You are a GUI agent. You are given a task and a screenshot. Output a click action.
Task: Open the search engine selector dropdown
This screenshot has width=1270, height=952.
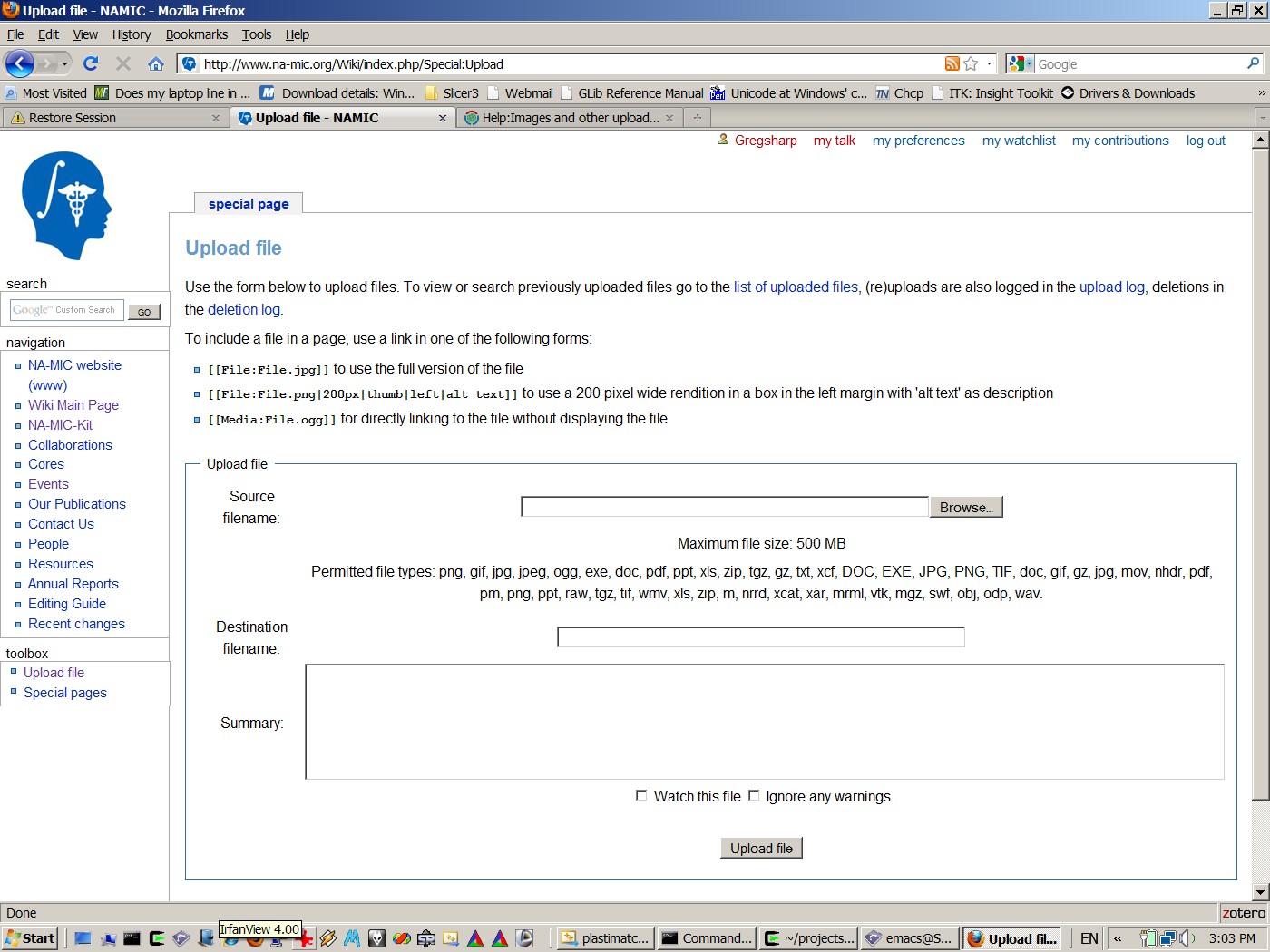pyautogui.click(x=1021, y=63)
